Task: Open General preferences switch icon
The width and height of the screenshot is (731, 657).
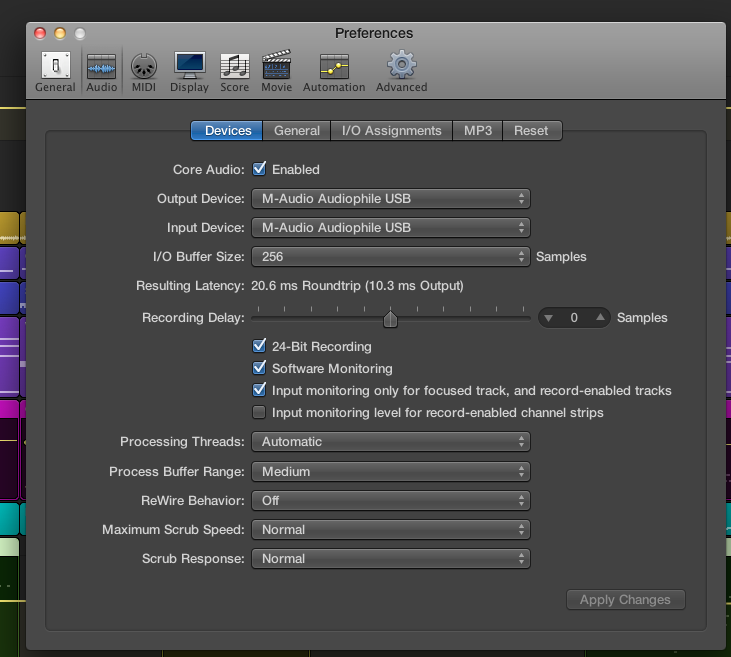Action: tap(55, 66)
